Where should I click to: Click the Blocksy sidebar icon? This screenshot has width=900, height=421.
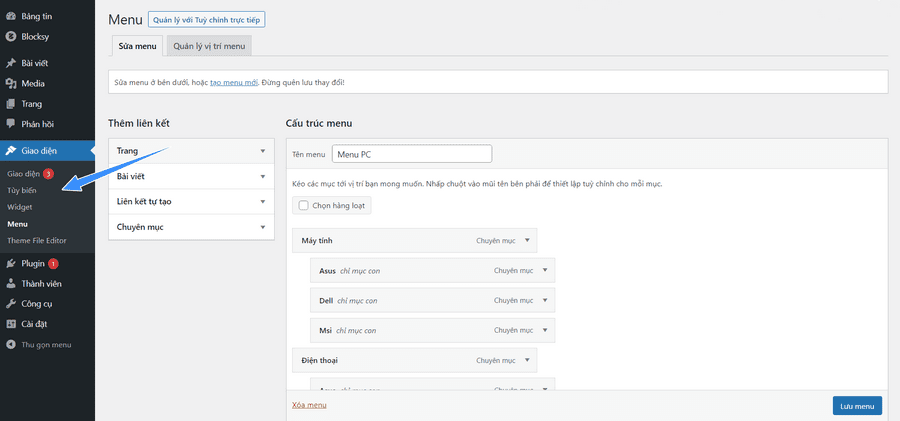11,37
